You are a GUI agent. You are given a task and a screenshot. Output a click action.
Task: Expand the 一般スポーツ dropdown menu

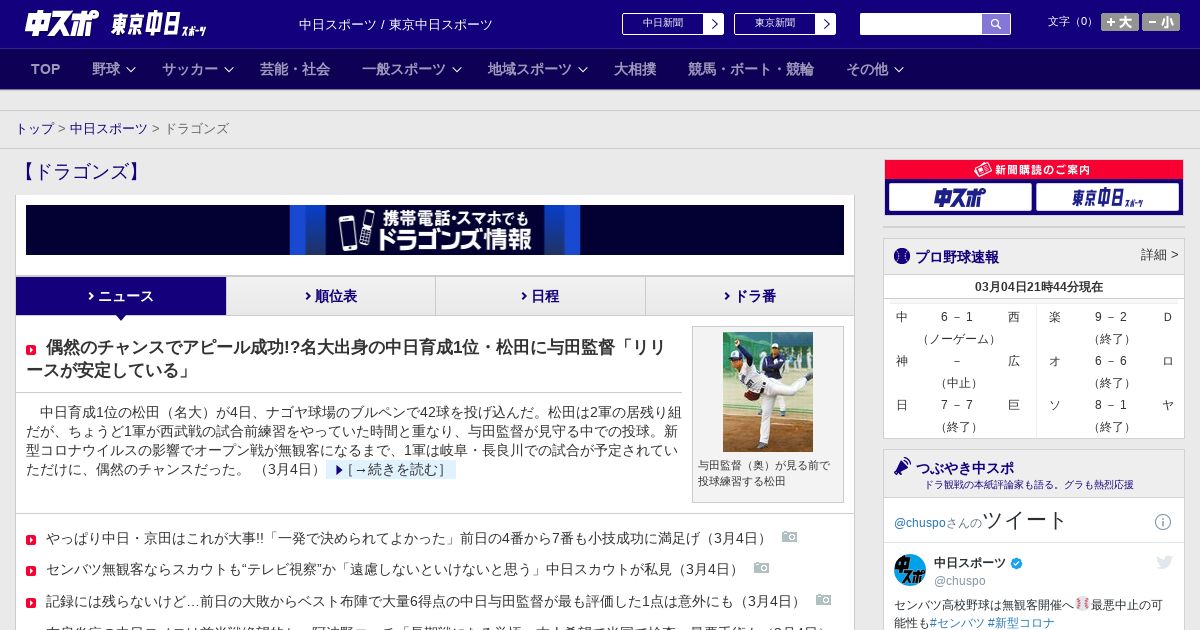[411, 69]
